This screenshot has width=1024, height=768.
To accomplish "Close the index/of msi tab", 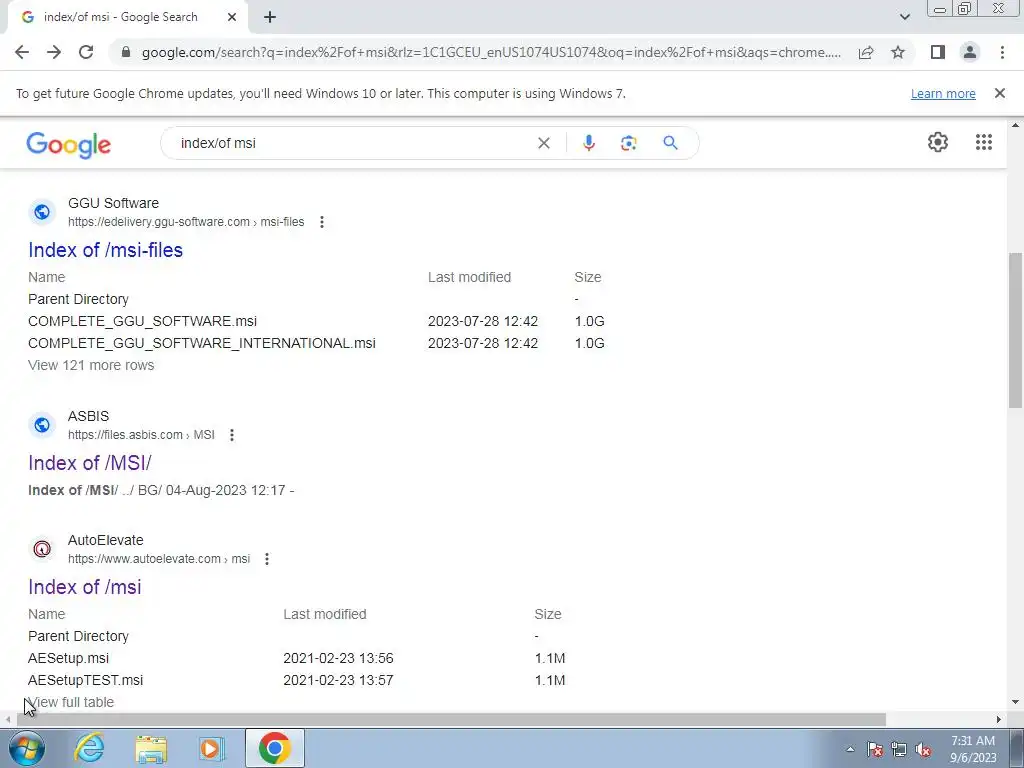I will point(232,18).
